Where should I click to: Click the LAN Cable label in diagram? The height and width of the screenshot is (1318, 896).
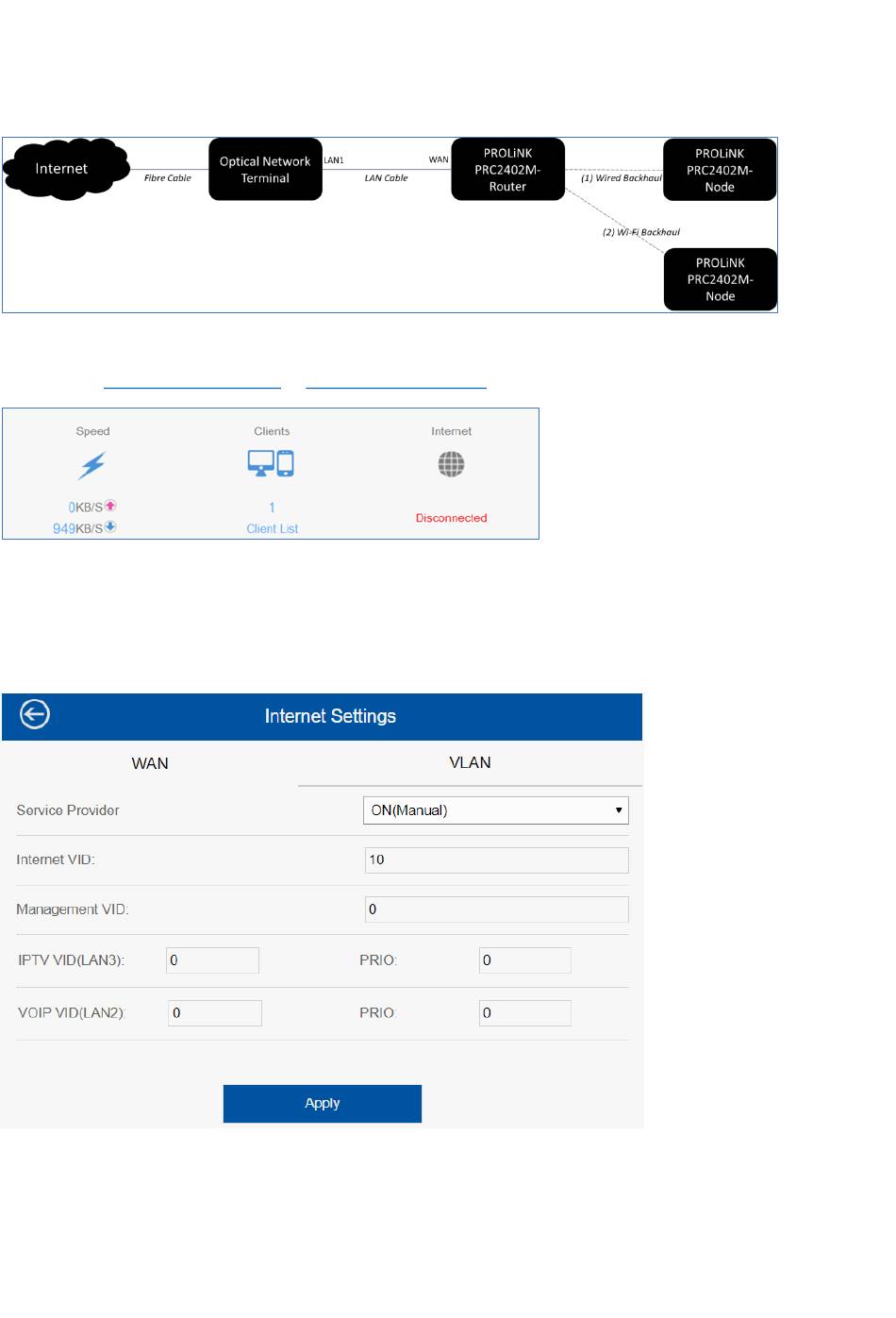[x=386, y=177]
